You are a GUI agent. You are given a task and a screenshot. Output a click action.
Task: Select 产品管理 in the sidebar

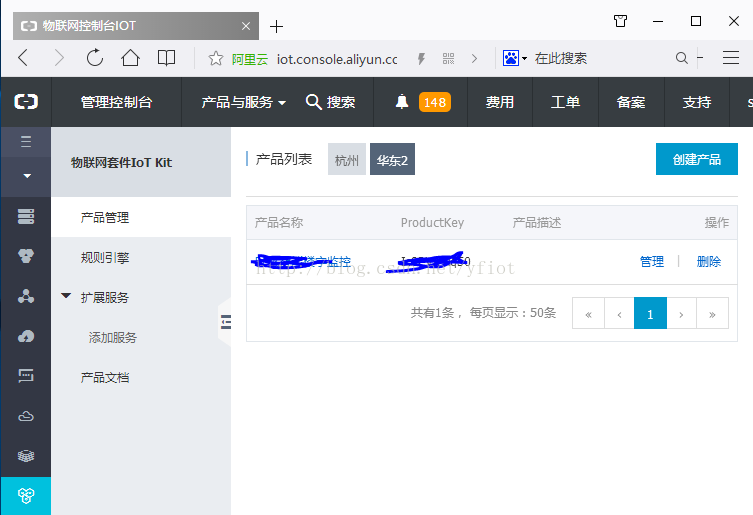click(x=141, y=217)
